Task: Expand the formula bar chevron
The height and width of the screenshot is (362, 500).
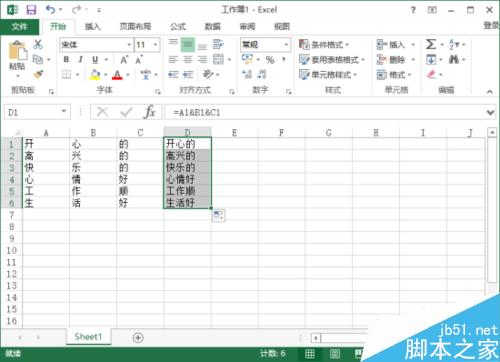Action: pyautogui.click(x=490, y=113)
